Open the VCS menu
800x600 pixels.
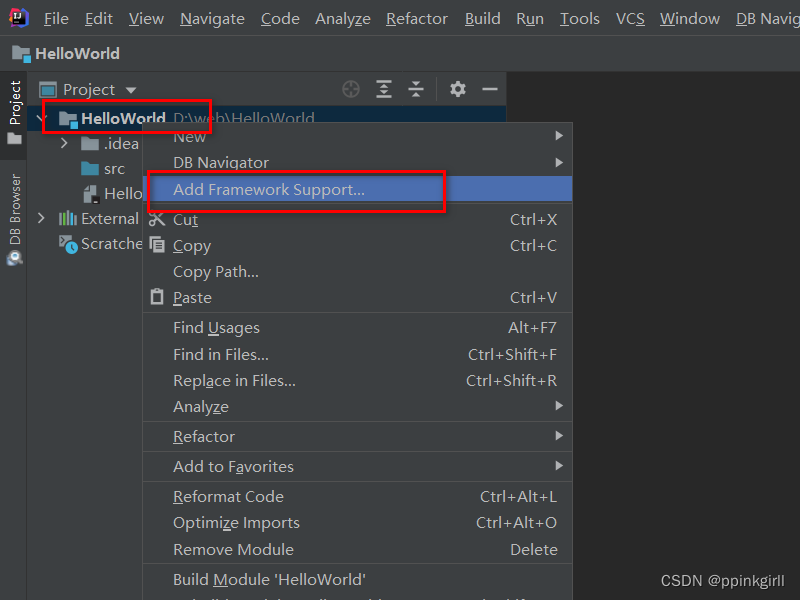pyautogui.click(x=630, y=19)
